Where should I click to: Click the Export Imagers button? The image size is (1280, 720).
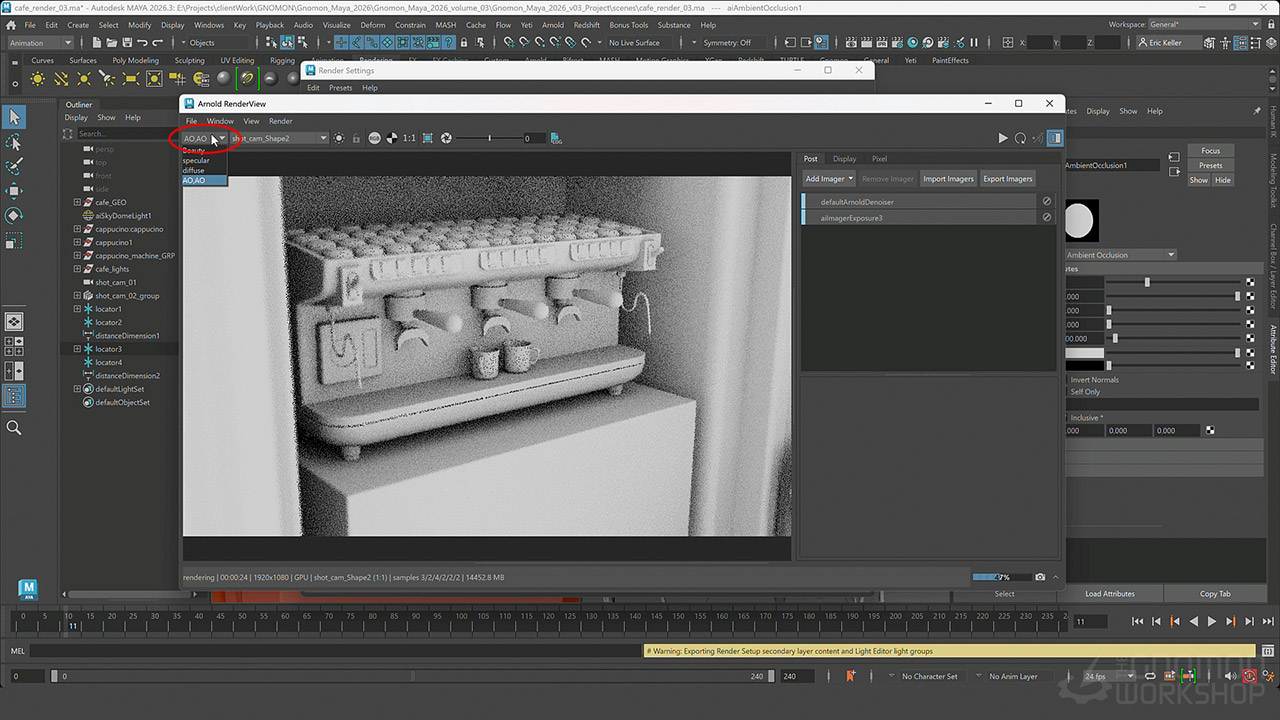tap(1007, 179)
